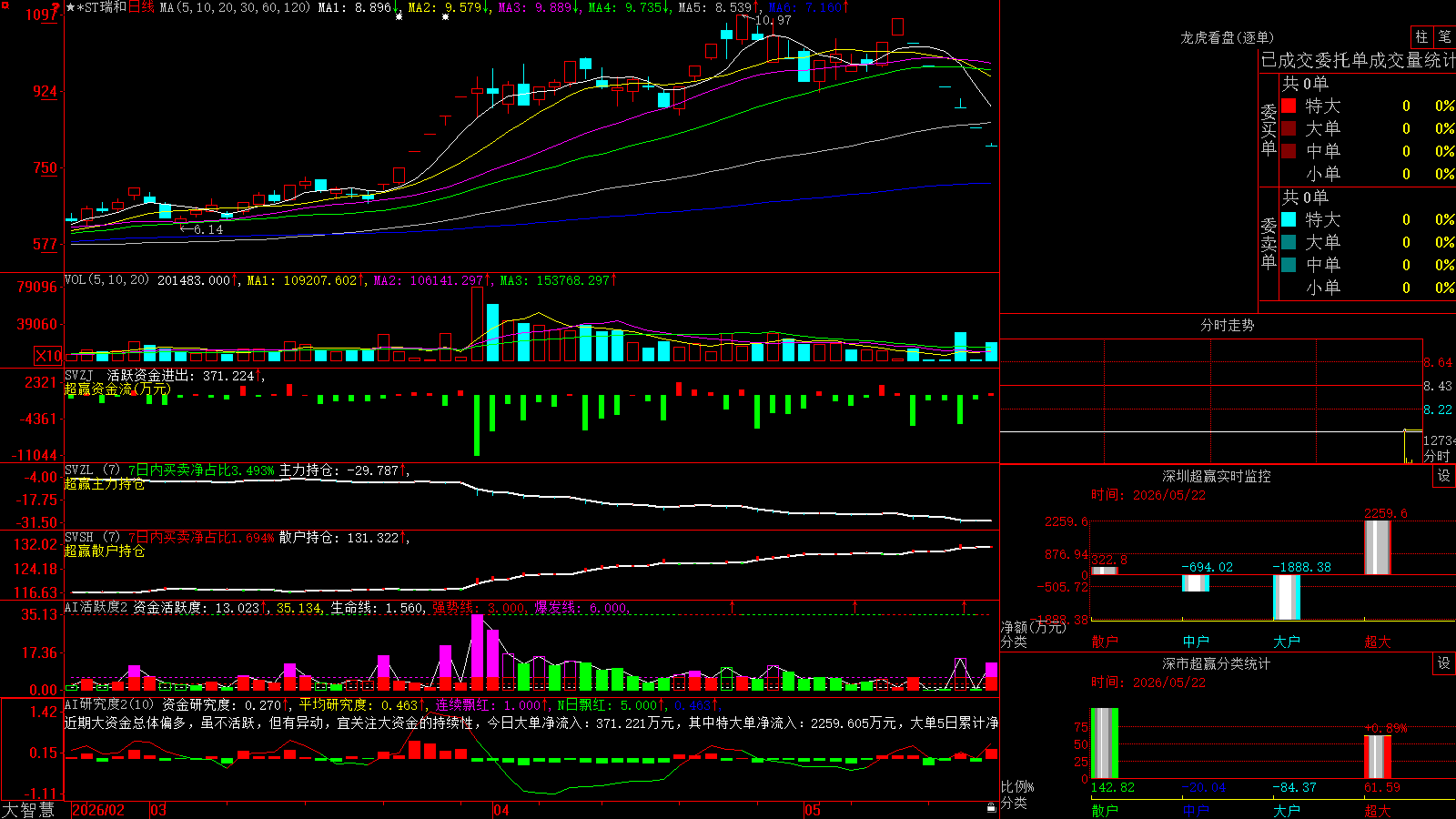Image resolution: width=1456 pixels, height=819 pixels.
Task: Select the SVZJ indicator label
Action: (x=79, y=375)
